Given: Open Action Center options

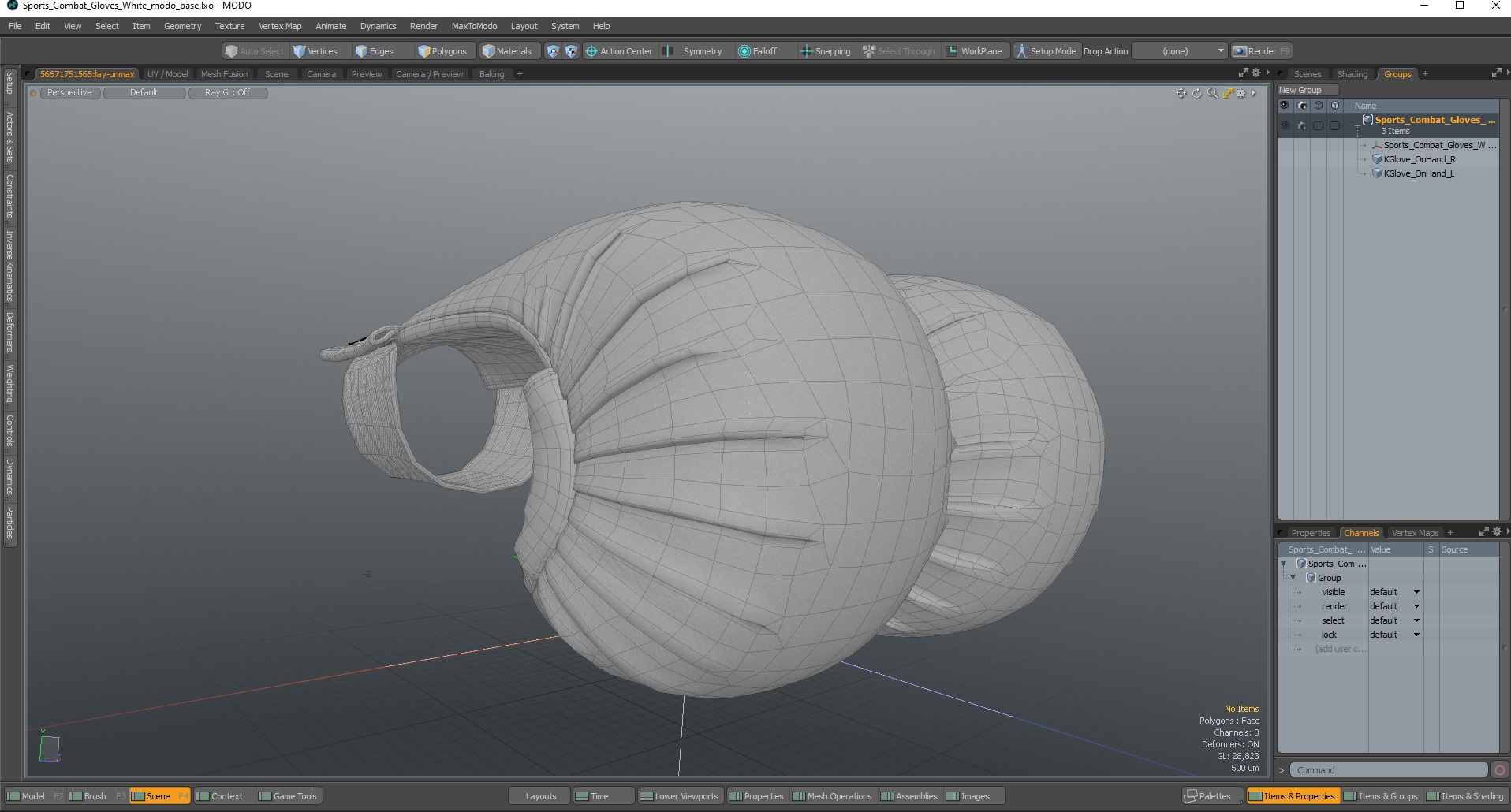Looking at the screenshot, I should point(619,51).
